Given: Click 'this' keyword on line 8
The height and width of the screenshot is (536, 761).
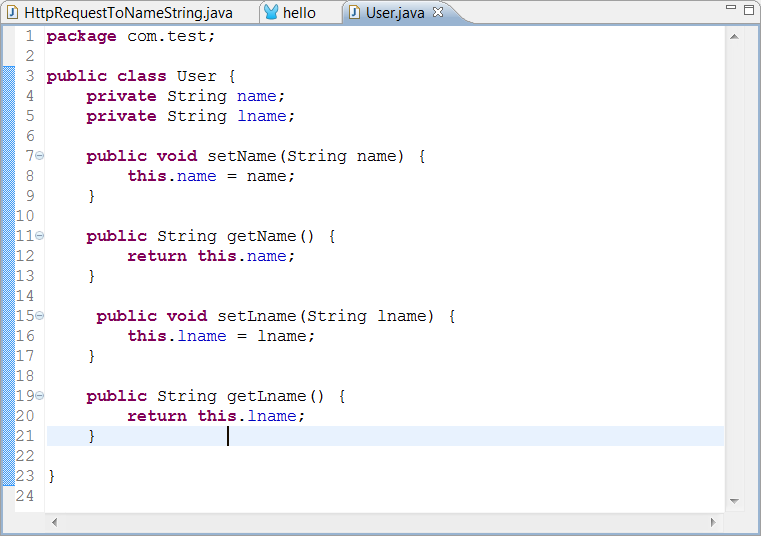Looking at the screenshot, I should click(147, 176).
